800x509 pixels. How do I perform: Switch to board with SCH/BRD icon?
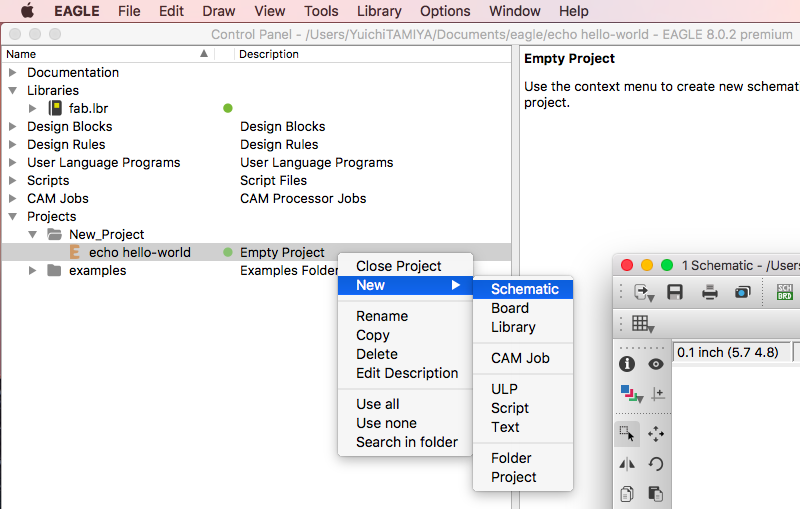(784, 292)
